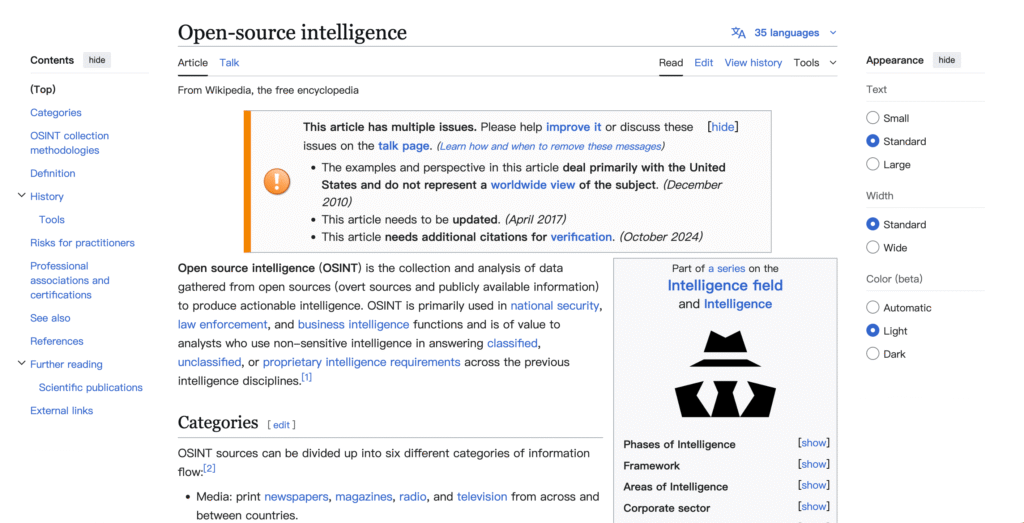The width and height of the screenshot is (1024, 523).
Task: Open the View history tab
Action: 753,63
